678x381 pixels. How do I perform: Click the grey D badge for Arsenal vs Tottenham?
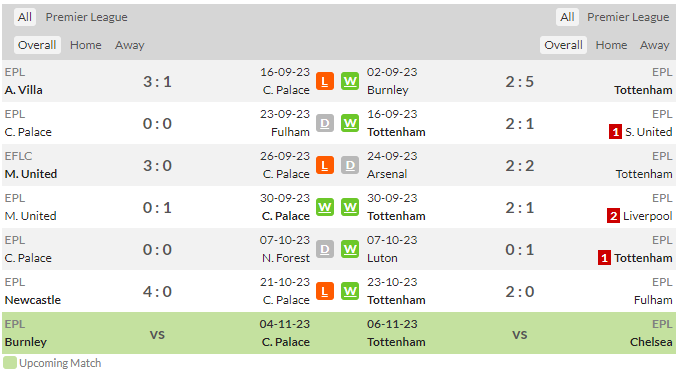350,166
